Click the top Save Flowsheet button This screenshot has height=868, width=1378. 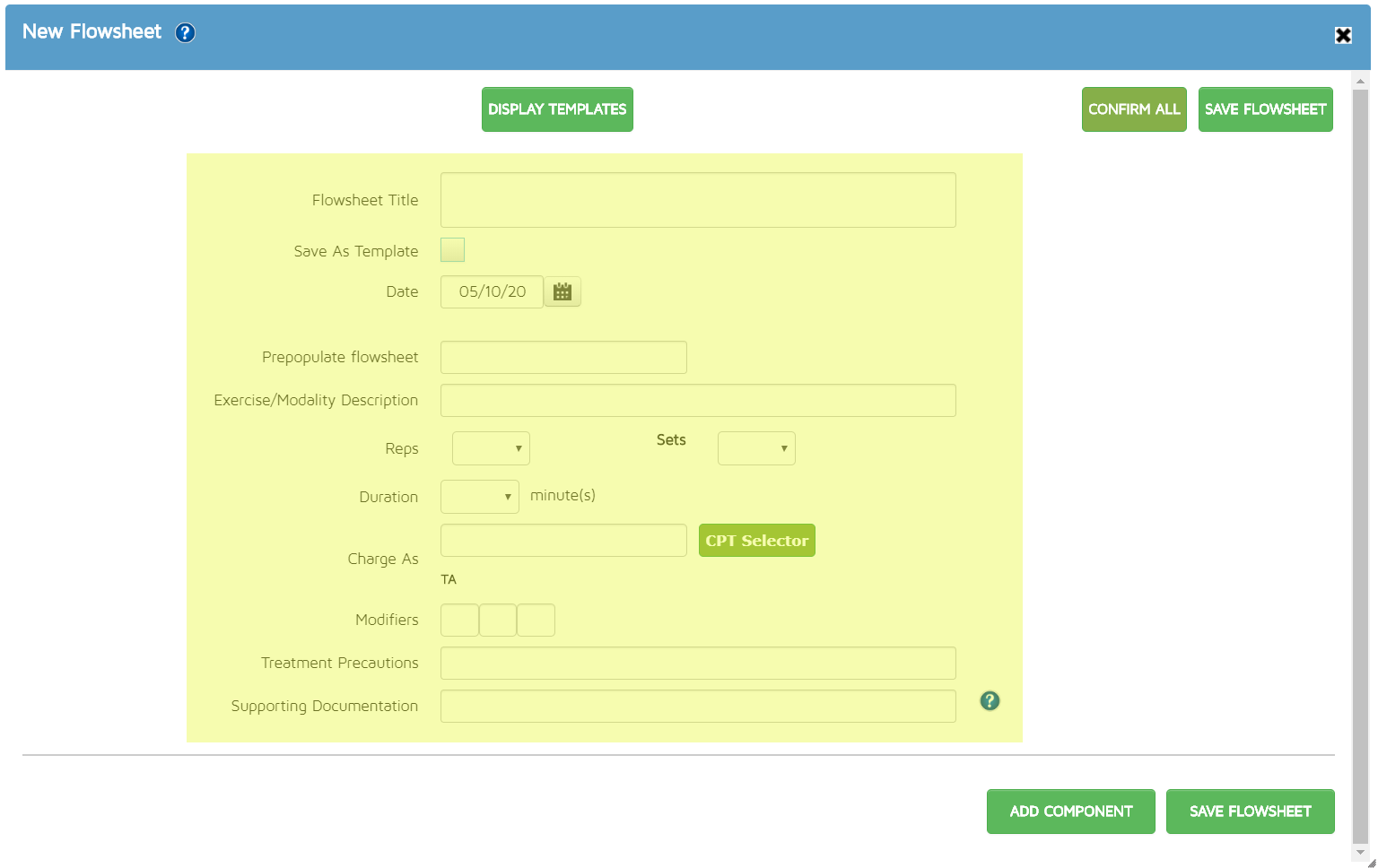(x=1265, y=109)
